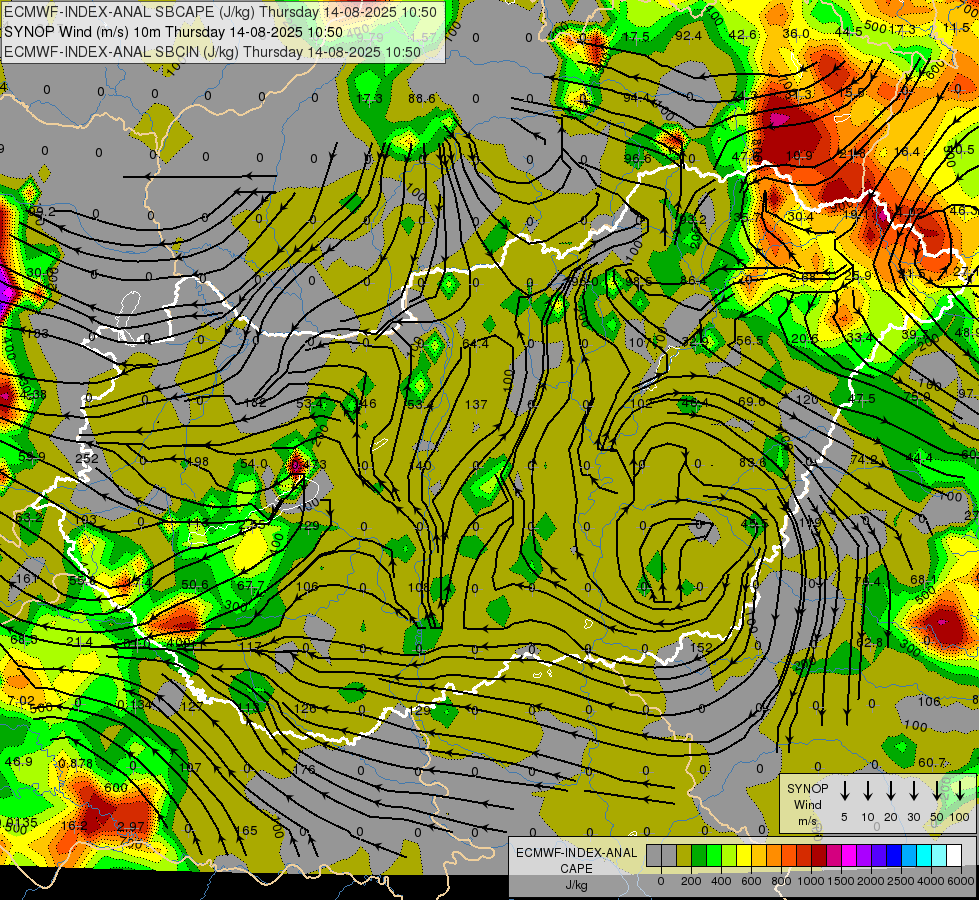Select the SYNOP Wind 10m title line
The width and height of the screenshot is (979, 900).
(173, 32)
